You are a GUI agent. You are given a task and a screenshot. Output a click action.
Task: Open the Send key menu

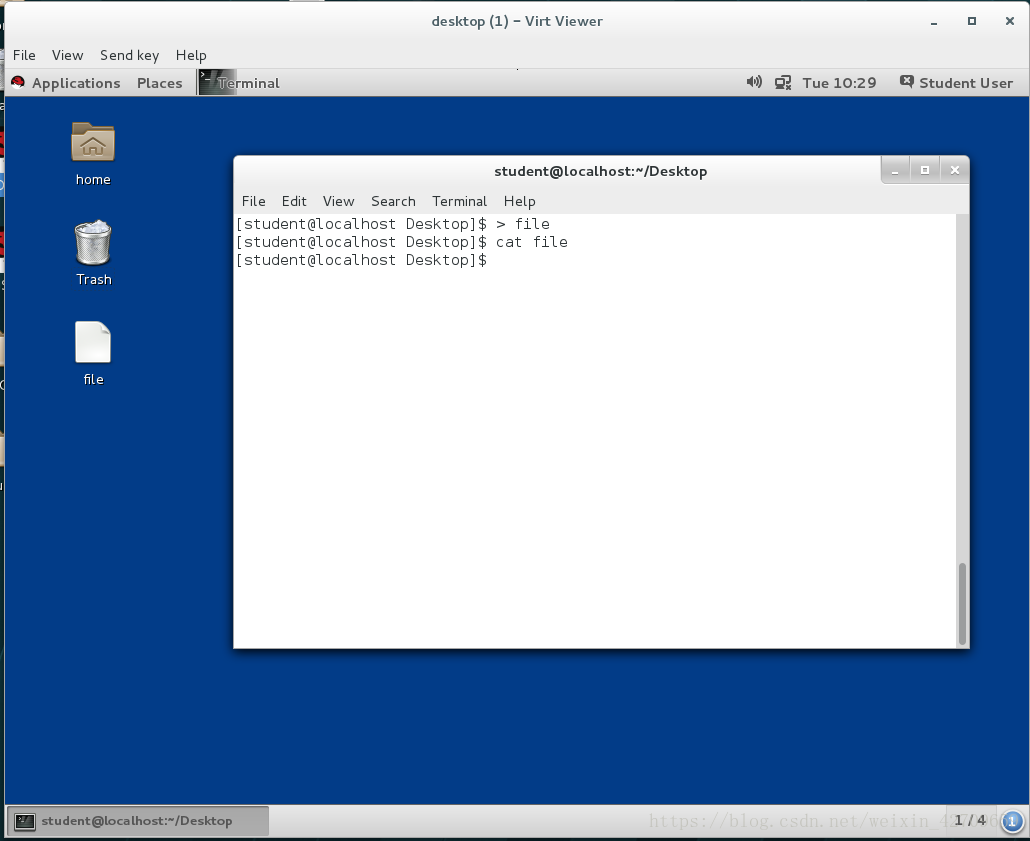[129, 55]
